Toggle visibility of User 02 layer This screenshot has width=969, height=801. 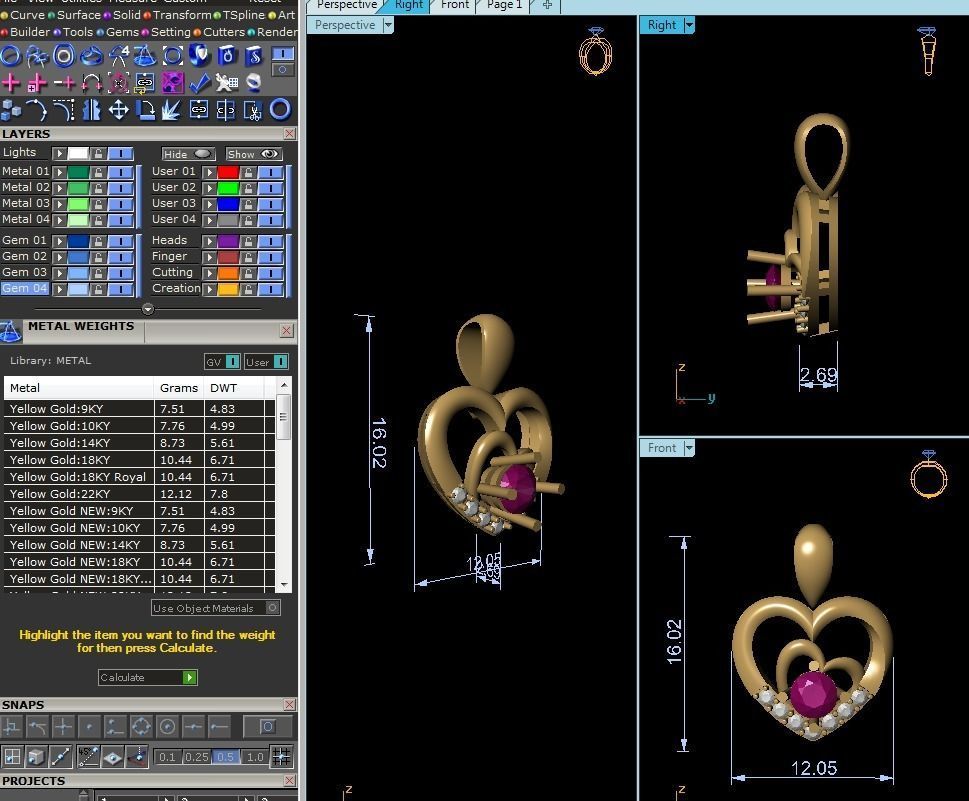point(271,188)
